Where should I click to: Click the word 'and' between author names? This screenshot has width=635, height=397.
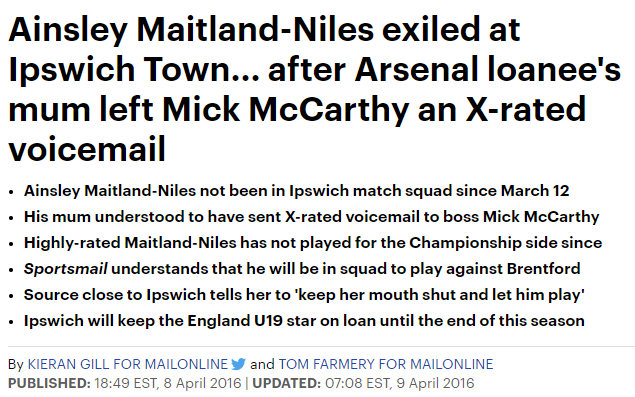(x=262, y=364)
